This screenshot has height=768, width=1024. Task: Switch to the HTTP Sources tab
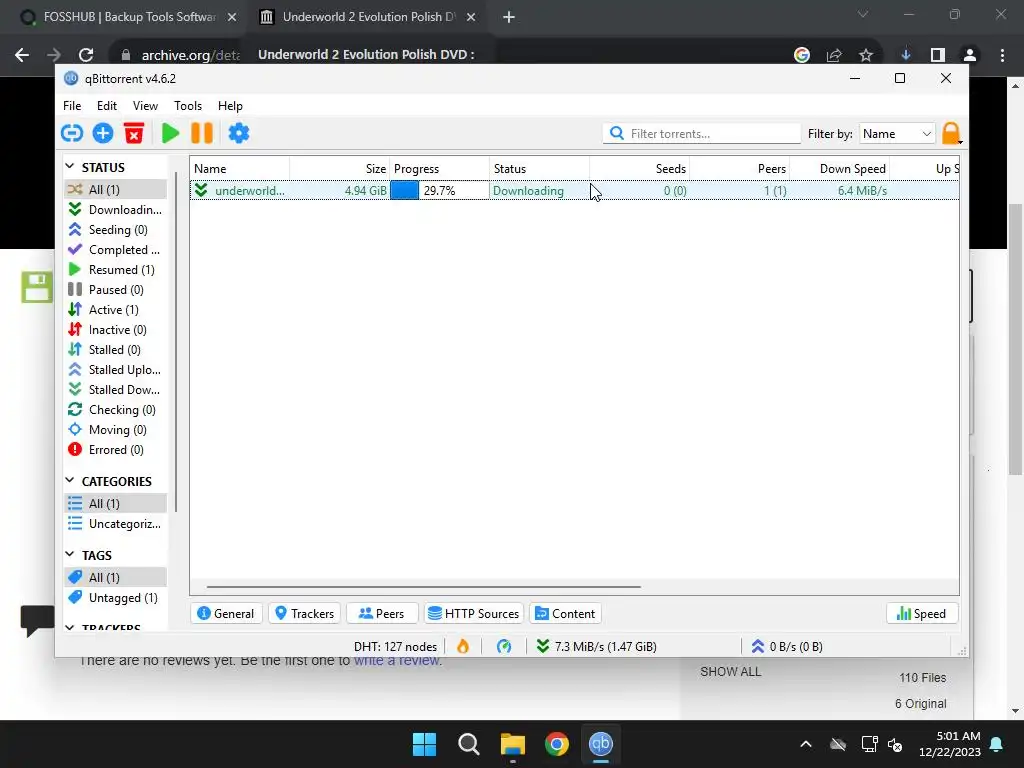pyautogui.click(x=474, y=614)
